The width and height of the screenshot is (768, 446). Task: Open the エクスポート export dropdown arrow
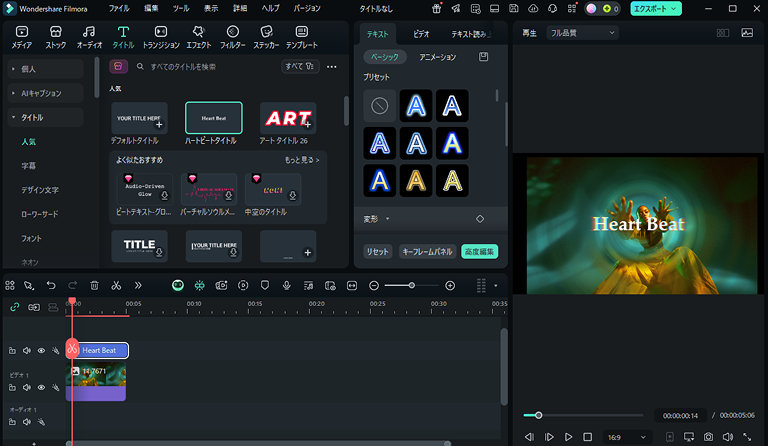click(673, 9)
